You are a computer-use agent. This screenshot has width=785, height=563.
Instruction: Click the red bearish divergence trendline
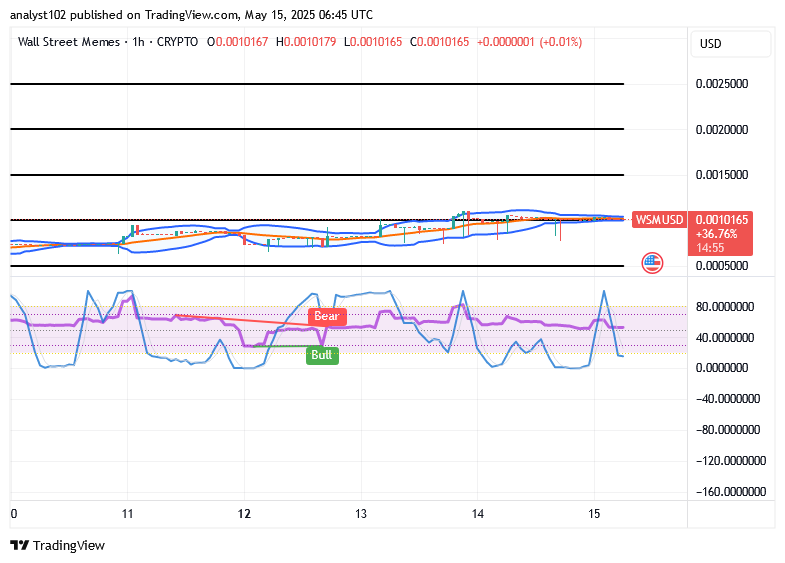245,321
